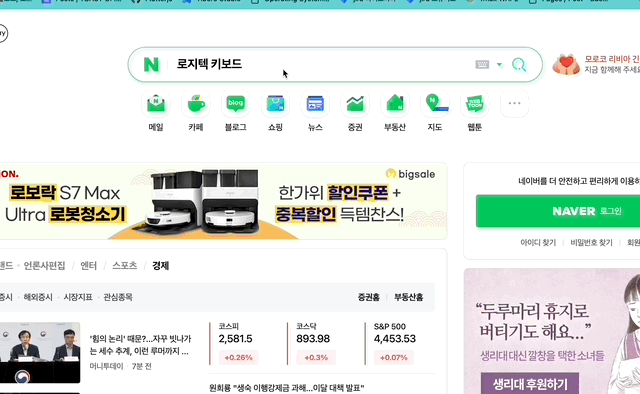Expand the search autocomplete dropdown arrow

[x=499, y=65]
